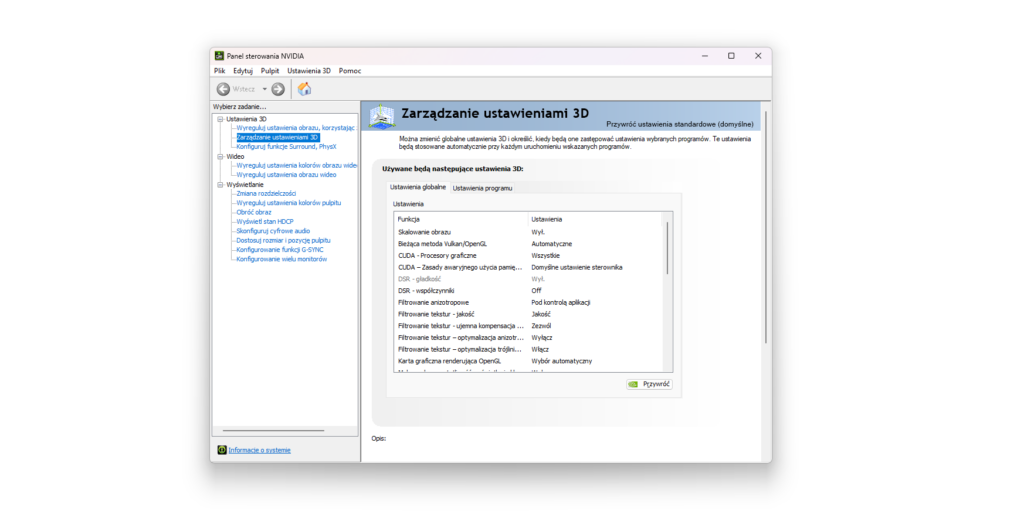Select Wyreguluj ustawienia kolorów obrazu wideo
This screenshot has width=1024, height=518.
pos(296,166)
